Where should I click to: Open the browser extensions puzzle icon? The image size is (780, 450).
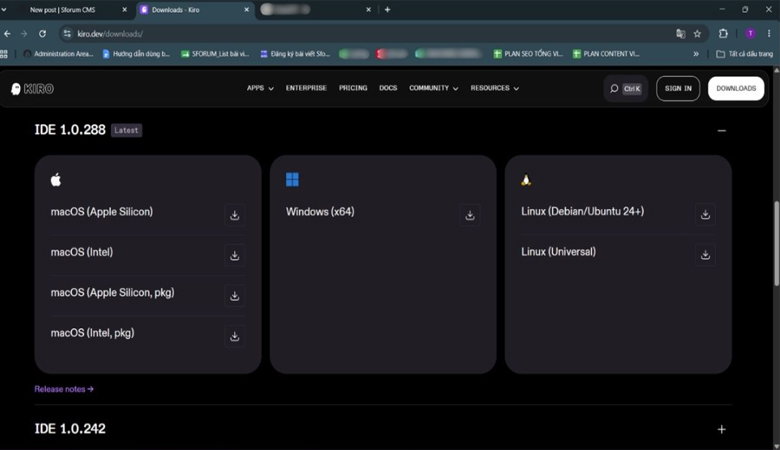[x=723, y=34]
